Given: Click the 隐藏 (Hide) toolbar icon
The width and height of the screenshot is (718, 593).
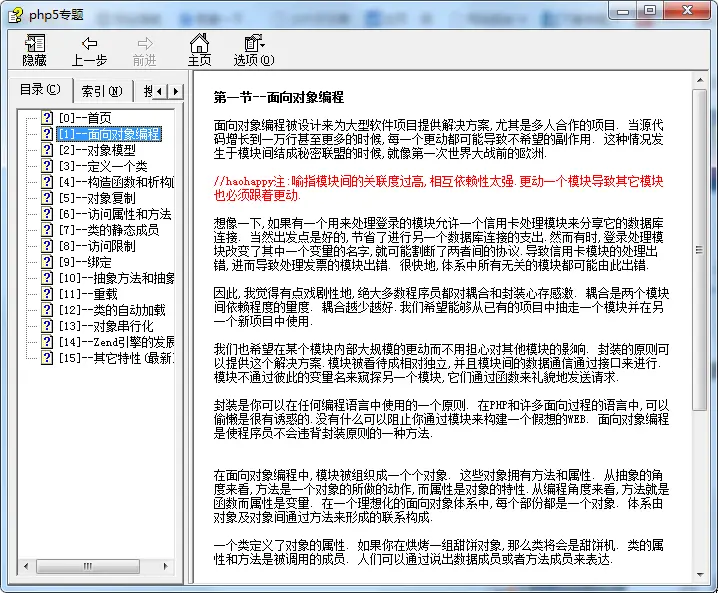Looking at the screenshot, I should tap(35, 49).
